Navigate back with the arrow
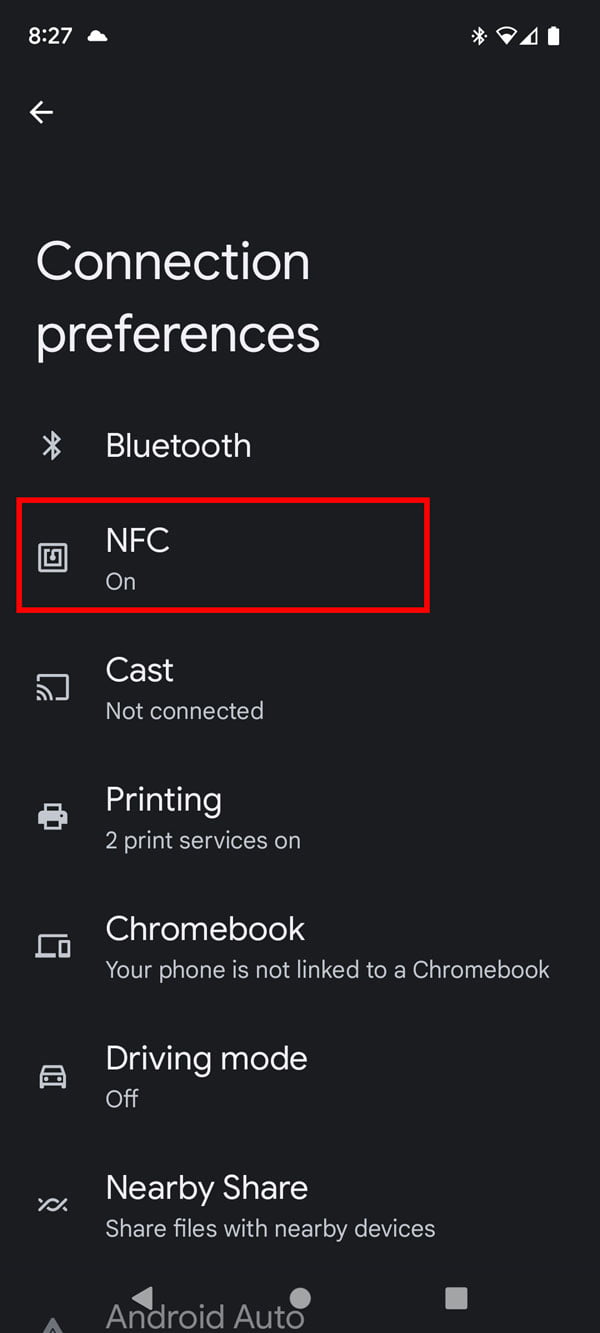The height and width of the screenshot is (1333, 600). (x=41, y=112)
